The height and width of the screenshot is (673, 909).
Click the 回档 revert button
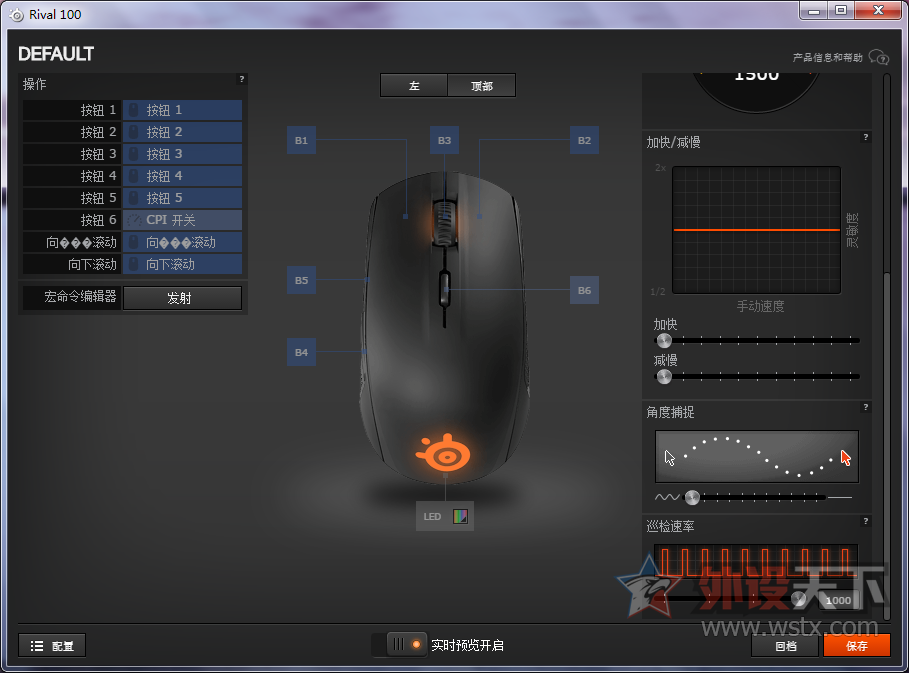coord(786,645)
